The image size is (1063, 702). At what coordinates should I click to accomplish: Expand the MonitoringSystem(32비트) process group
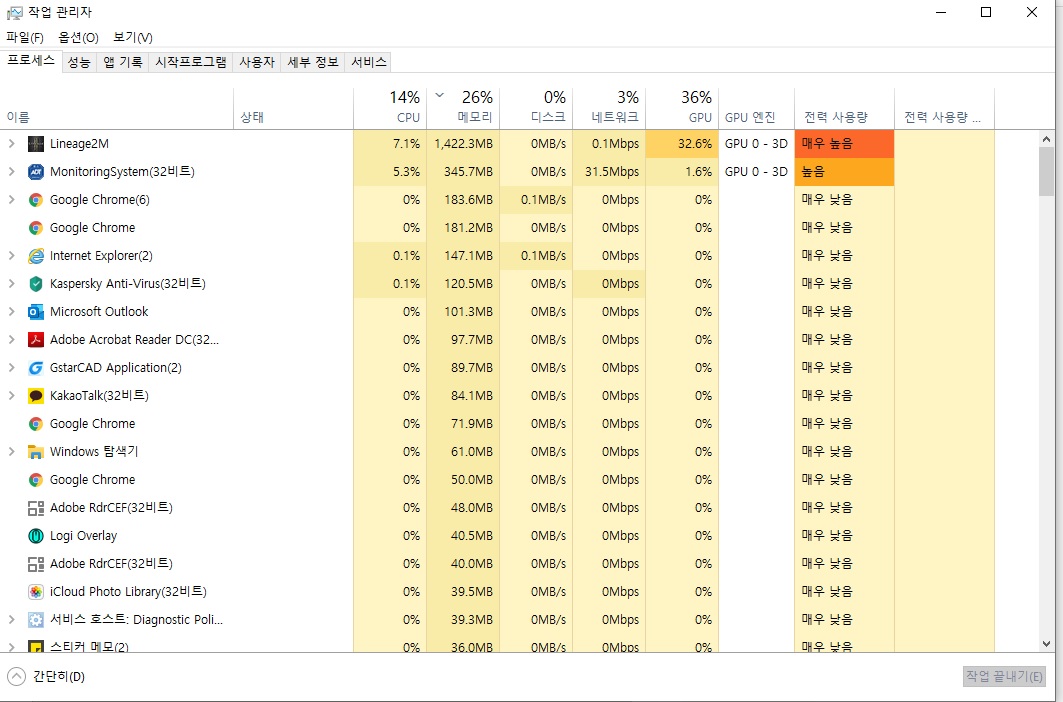coord(12,172)
